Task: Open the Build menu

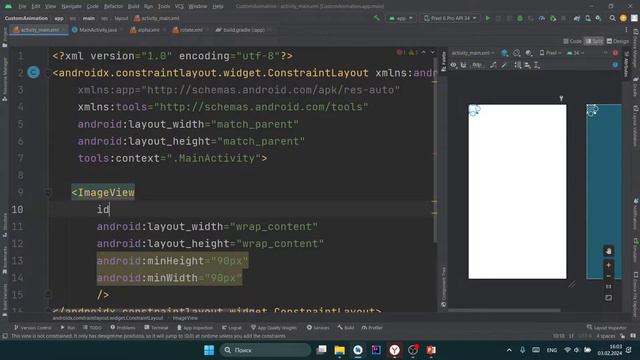Action: 133,7
